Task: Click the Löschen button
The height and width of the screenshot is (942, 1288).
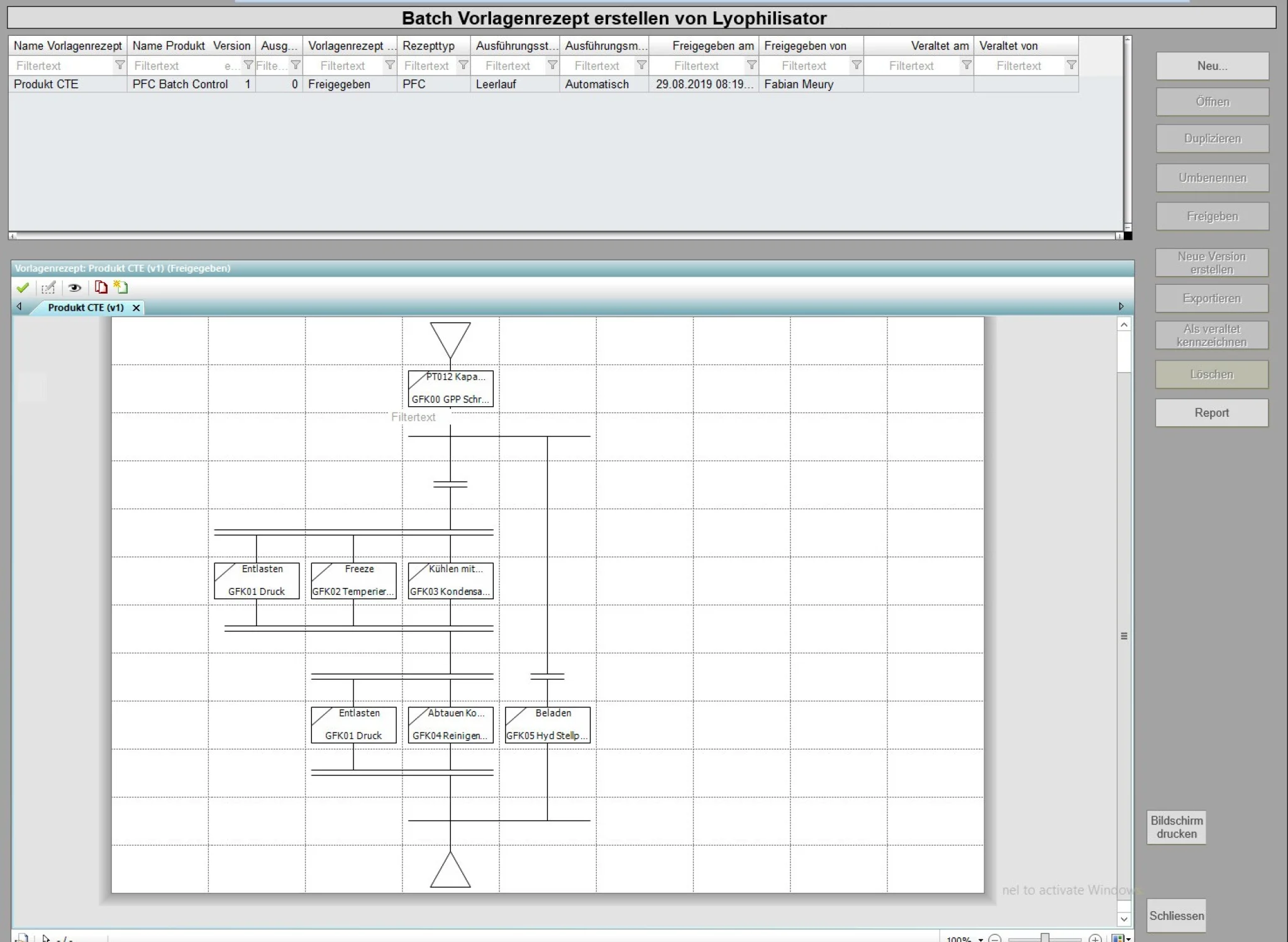Action: pyautogui.click(x=1211, y=375)
